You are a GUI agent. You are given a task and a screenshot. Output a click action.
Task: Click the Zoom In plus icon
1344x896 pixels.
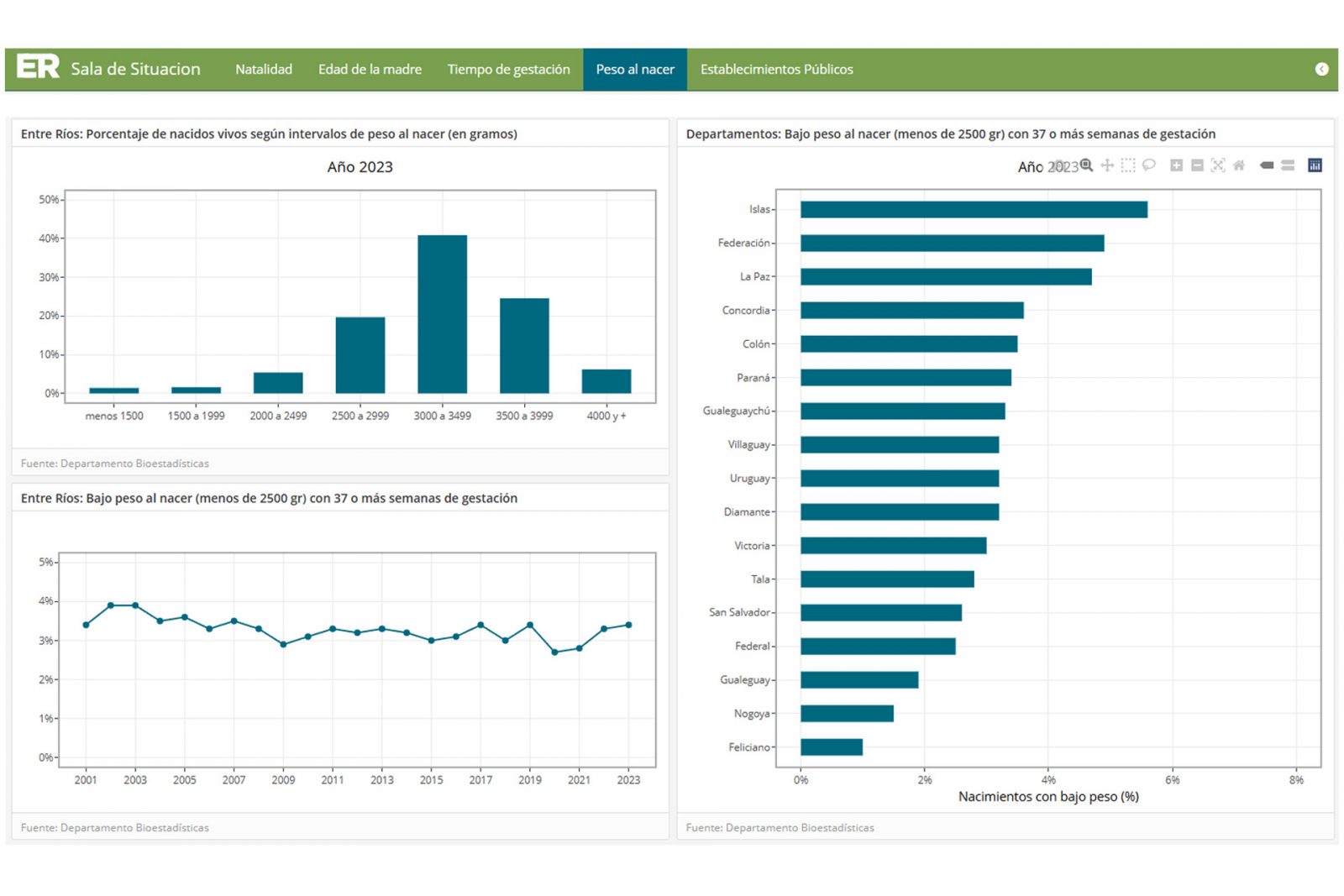pyautogui.click(x=1176, y=165)
